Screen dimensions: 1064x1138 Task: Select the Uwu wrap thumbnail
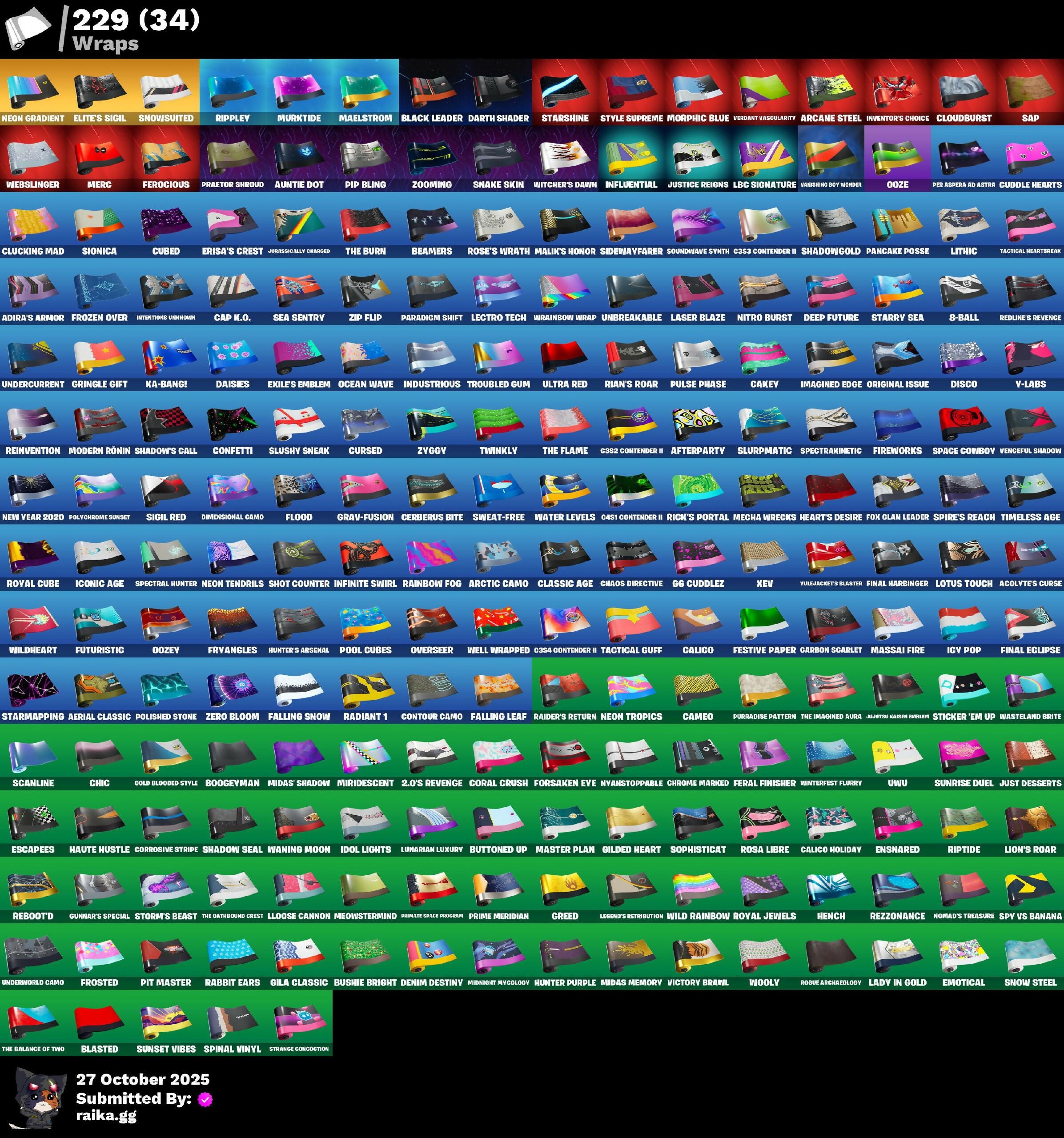click(x=897, y=756)
